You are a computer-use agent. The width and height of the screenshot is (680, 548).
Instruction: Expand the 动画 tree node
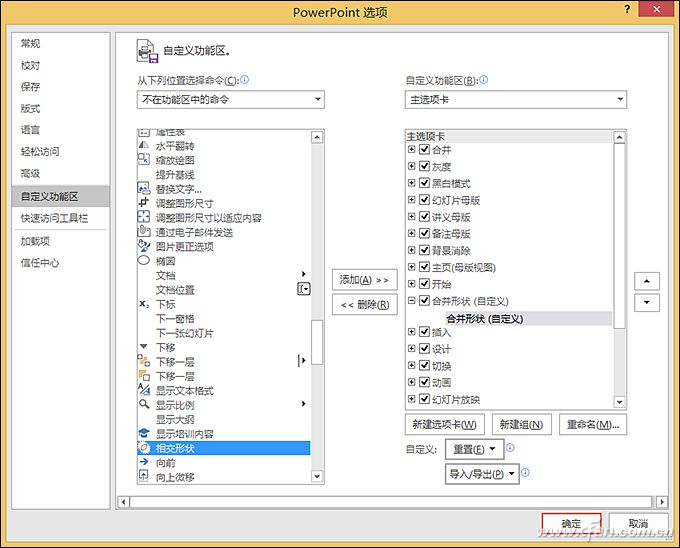pos(412,382)
